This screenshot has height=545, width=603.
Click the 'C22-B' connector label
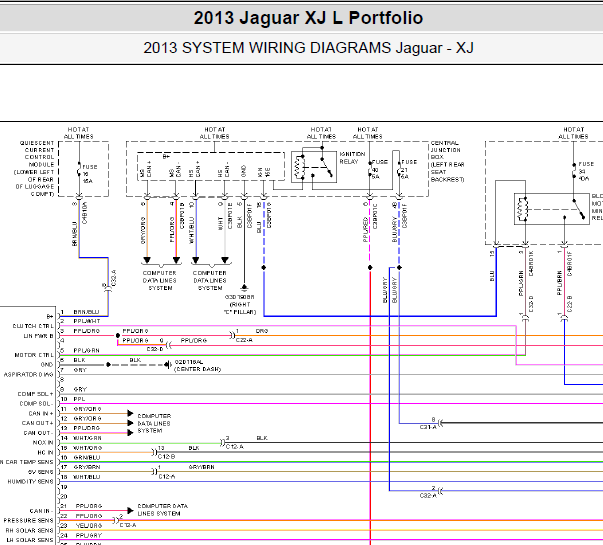point(570,303)
